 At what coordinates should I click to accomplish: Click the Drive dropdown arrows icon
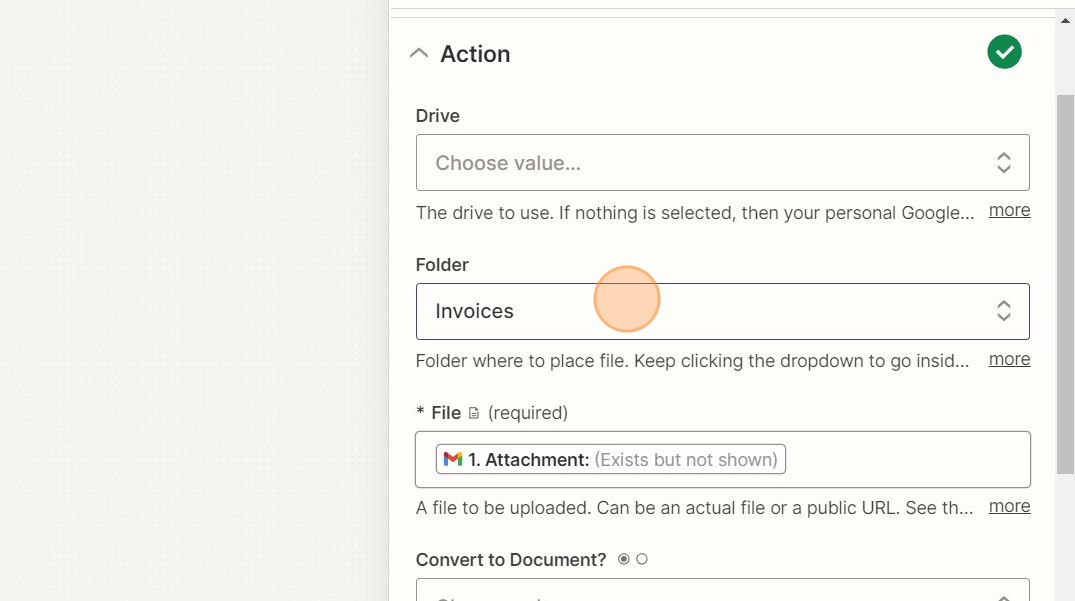(x=1003, y=163)
